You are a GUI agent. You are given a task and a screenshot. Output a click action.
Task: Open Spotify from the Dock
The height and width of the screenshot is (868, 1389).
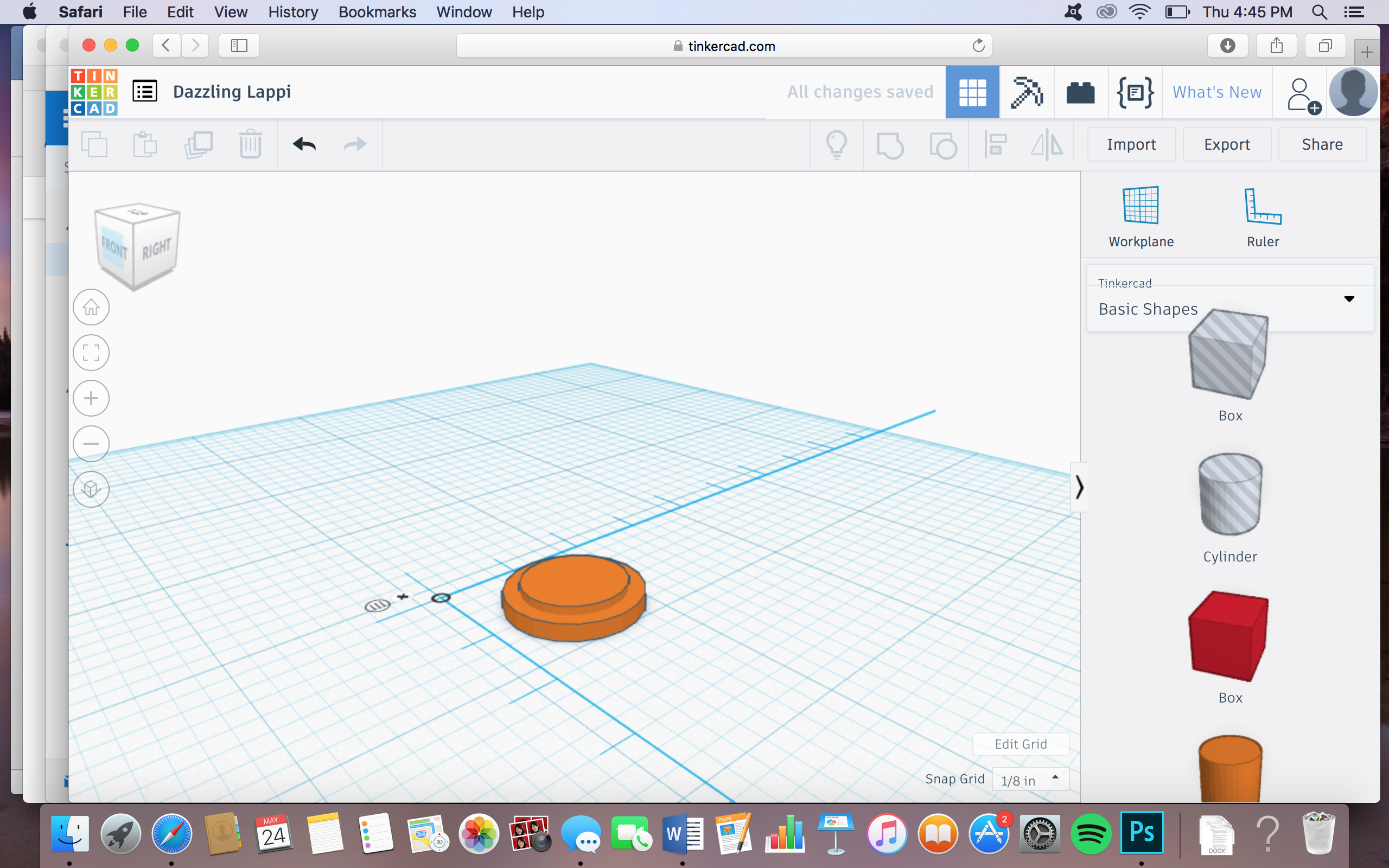pyautogui.click(x=1090, y=834)
